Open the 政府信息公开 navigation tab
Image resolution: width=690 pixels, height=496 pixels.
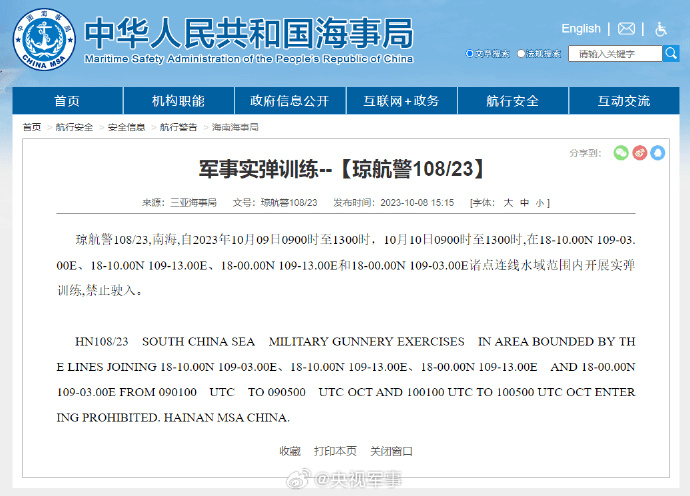290,101
